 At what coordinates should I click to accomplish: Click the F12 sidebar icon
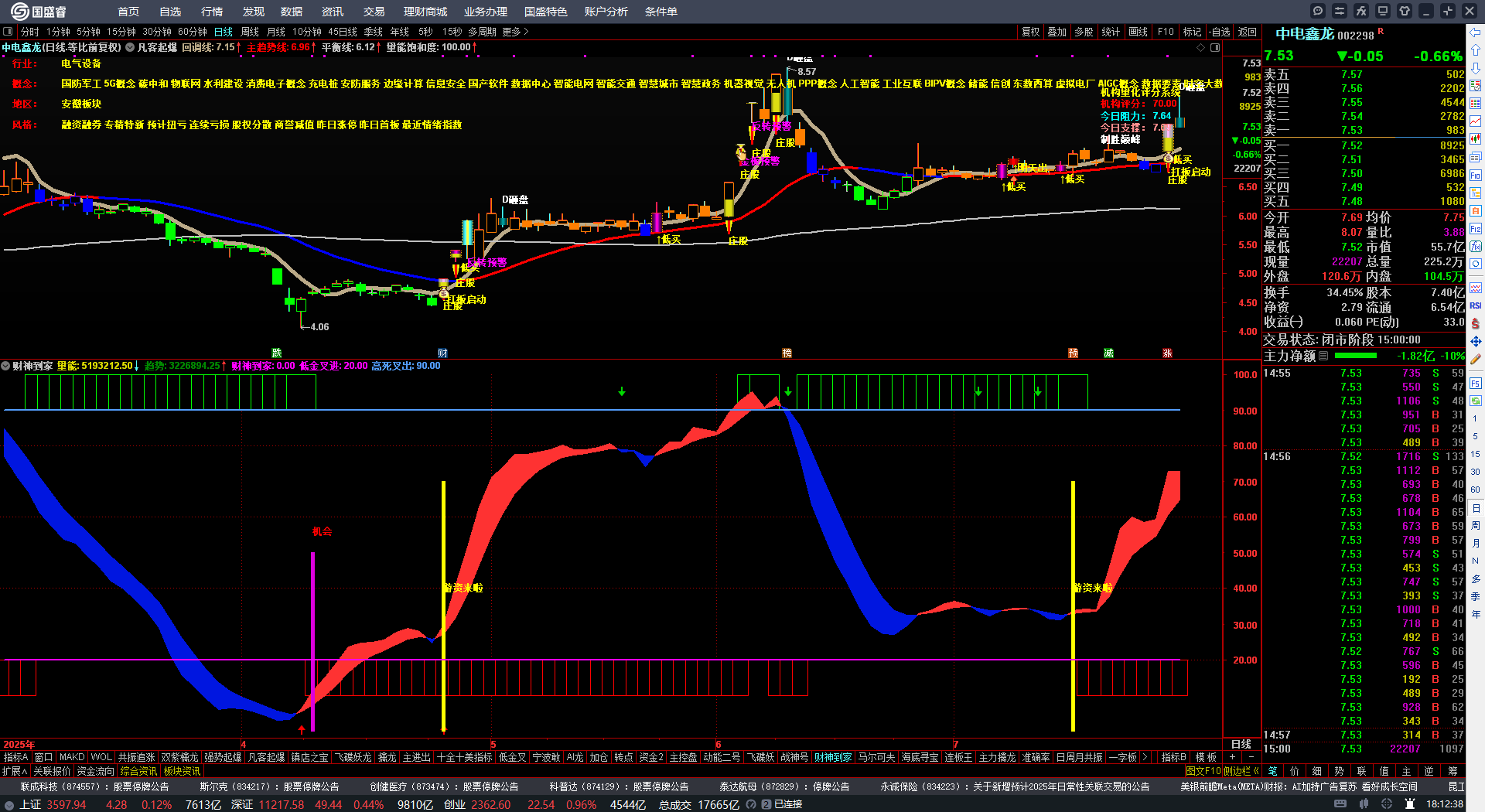pyautogui.click(x=1476, y=229)
